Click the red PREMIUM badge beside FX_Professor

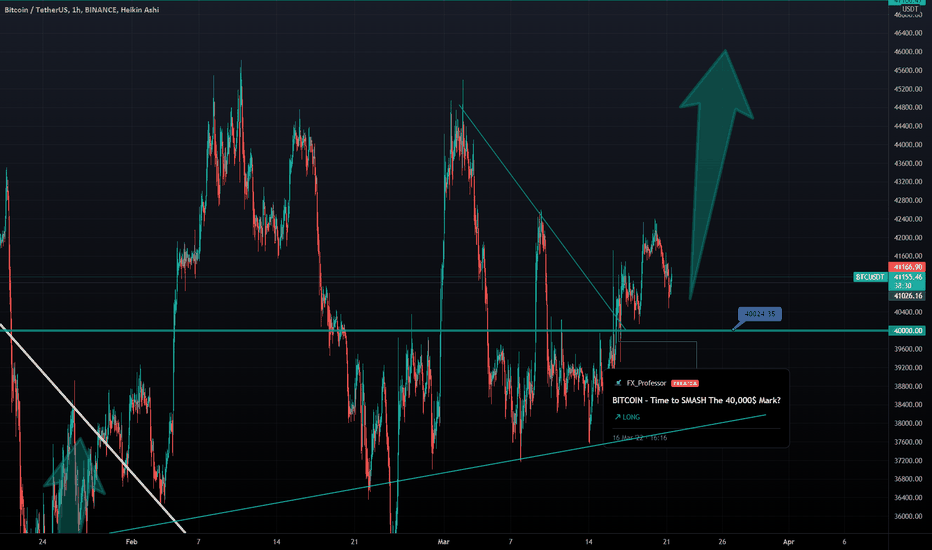point(685,384)
